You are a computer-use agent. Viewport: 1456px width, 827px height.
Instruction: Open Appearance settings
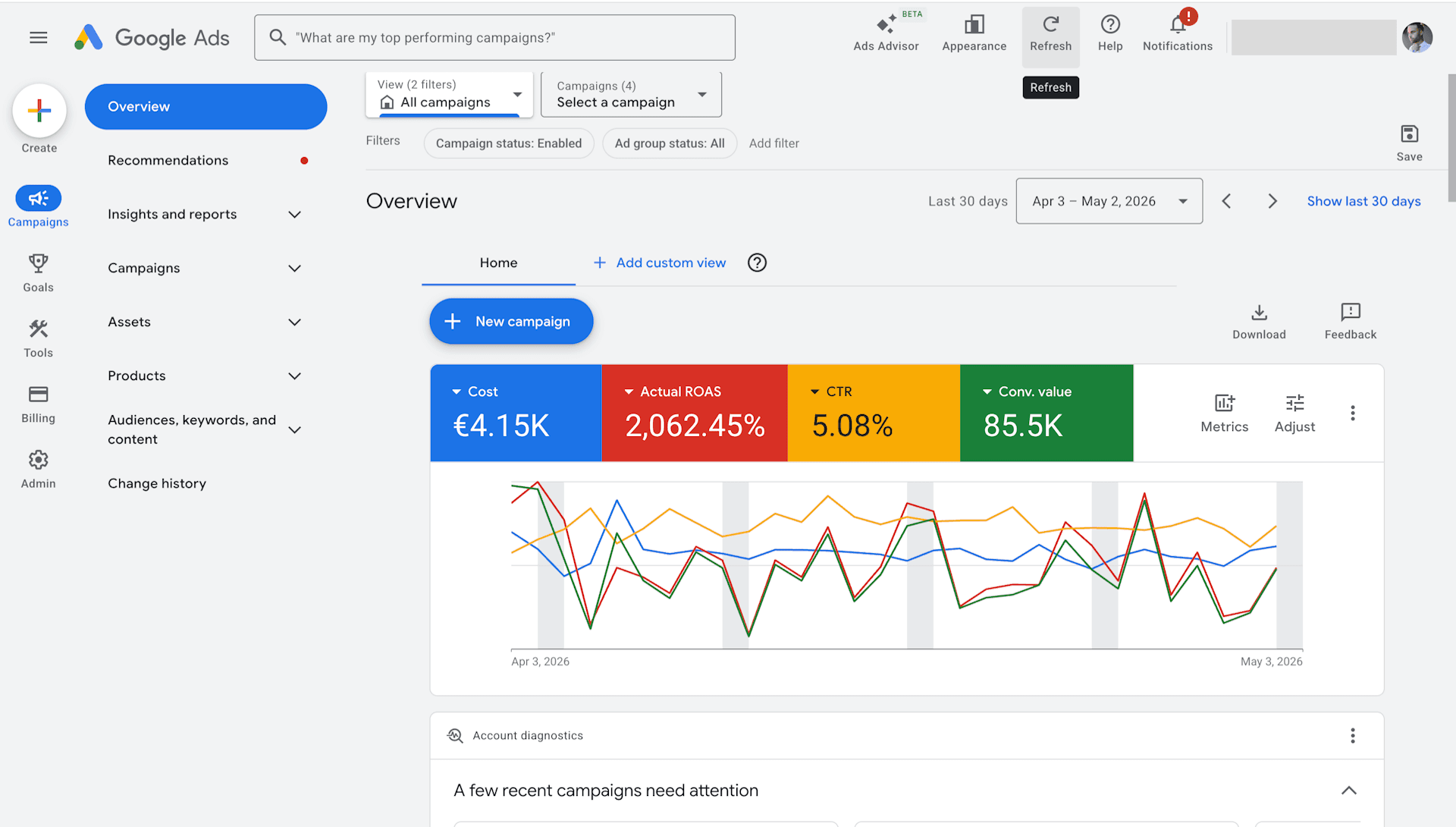(974, 33)
